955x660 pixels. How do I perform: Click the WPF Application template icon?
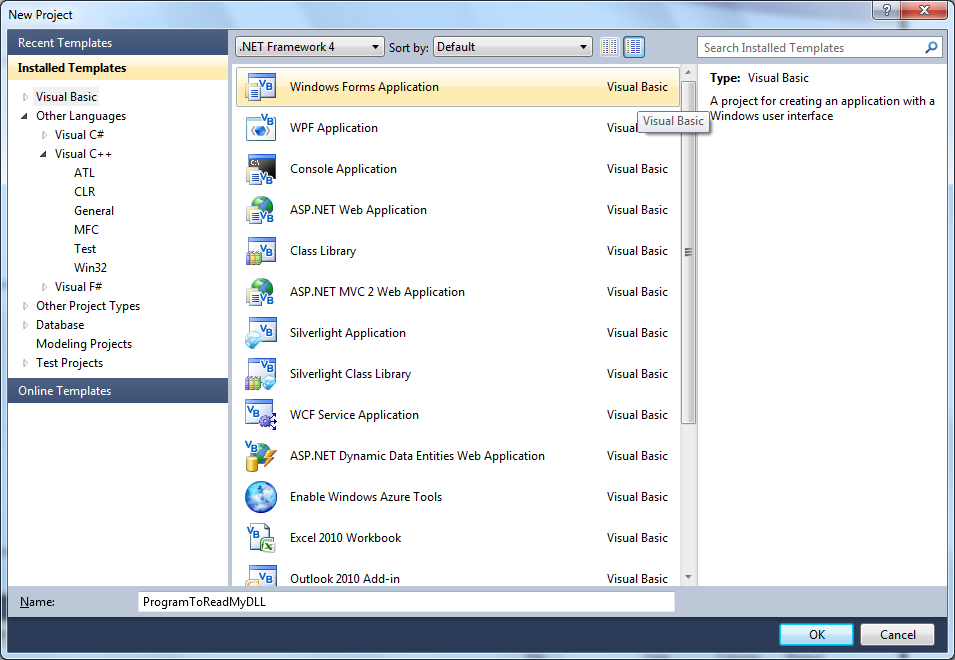261,128
